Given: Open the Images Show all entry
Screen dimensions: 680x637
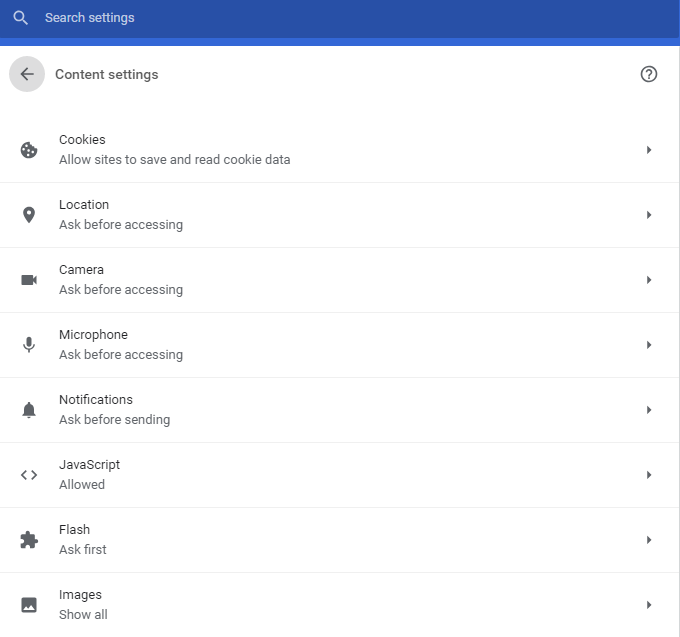Looking at the screenshot, I should [340, 605].
